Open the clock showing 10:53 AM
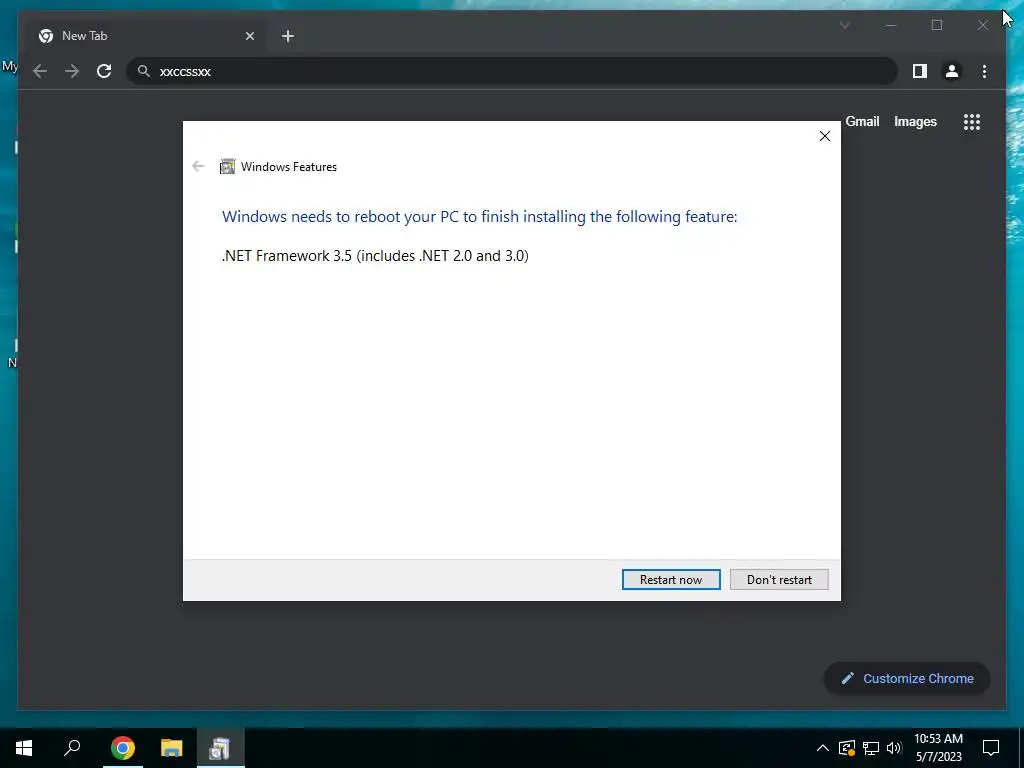 (938, 748)
